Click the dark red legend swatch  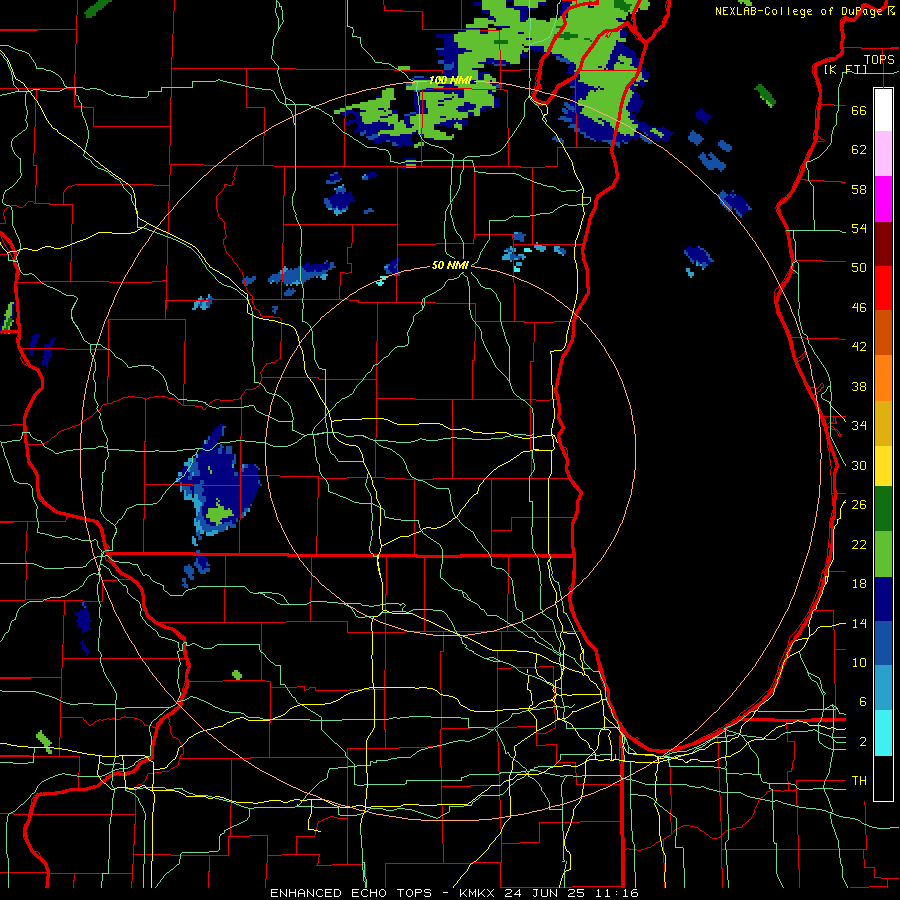(883, 244)
